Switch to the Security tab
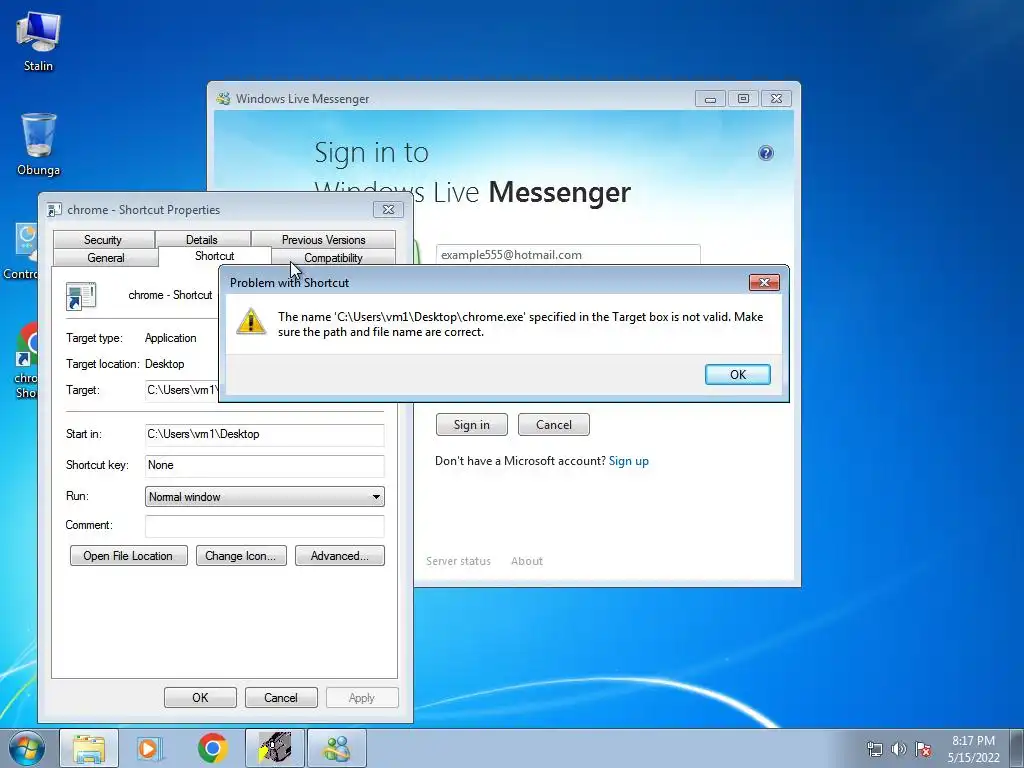 103,240
